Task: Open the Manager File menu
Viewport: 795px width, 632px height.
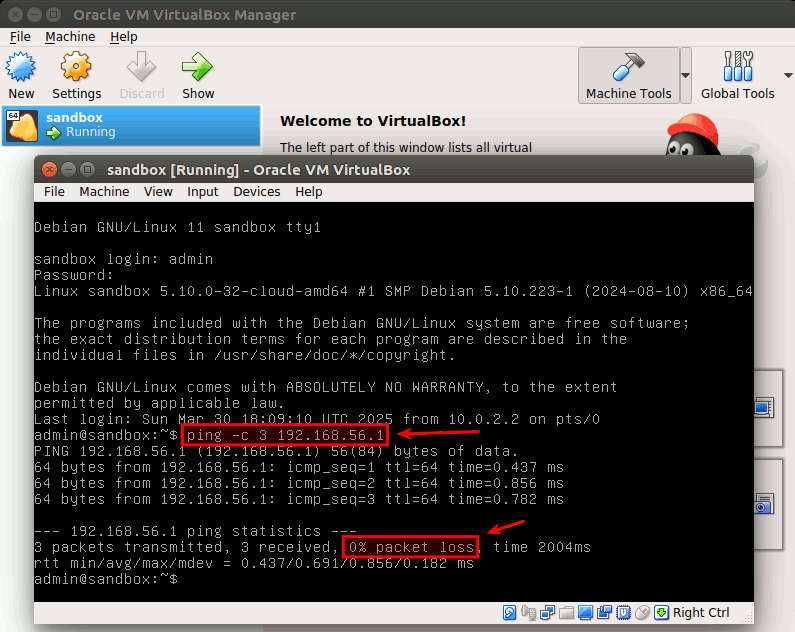Action: click(x=20, y=37)
